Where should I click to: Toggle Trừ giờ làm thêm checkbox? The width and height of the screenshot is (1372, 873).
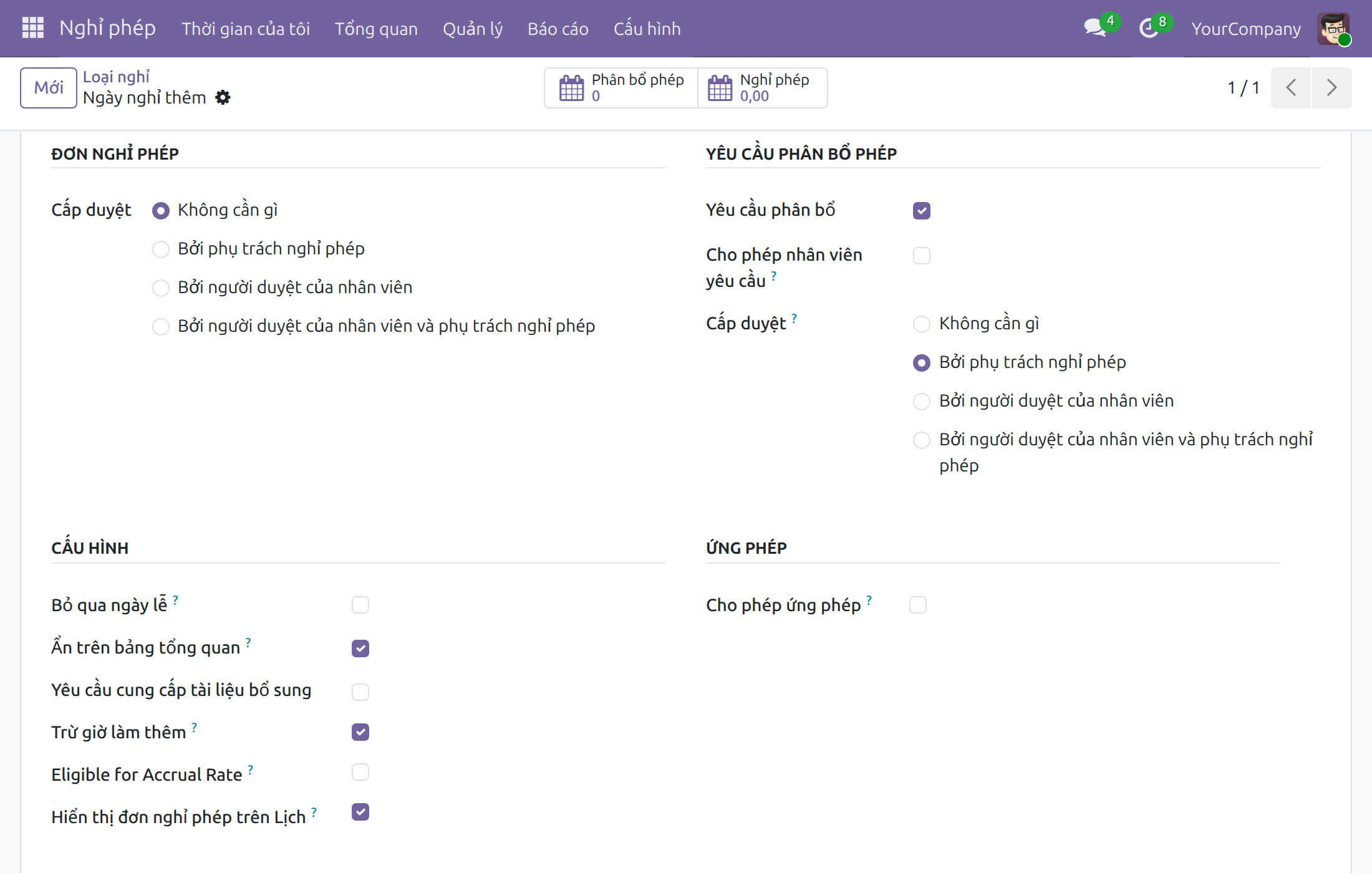pyautogui.click(x=360, y=732)
